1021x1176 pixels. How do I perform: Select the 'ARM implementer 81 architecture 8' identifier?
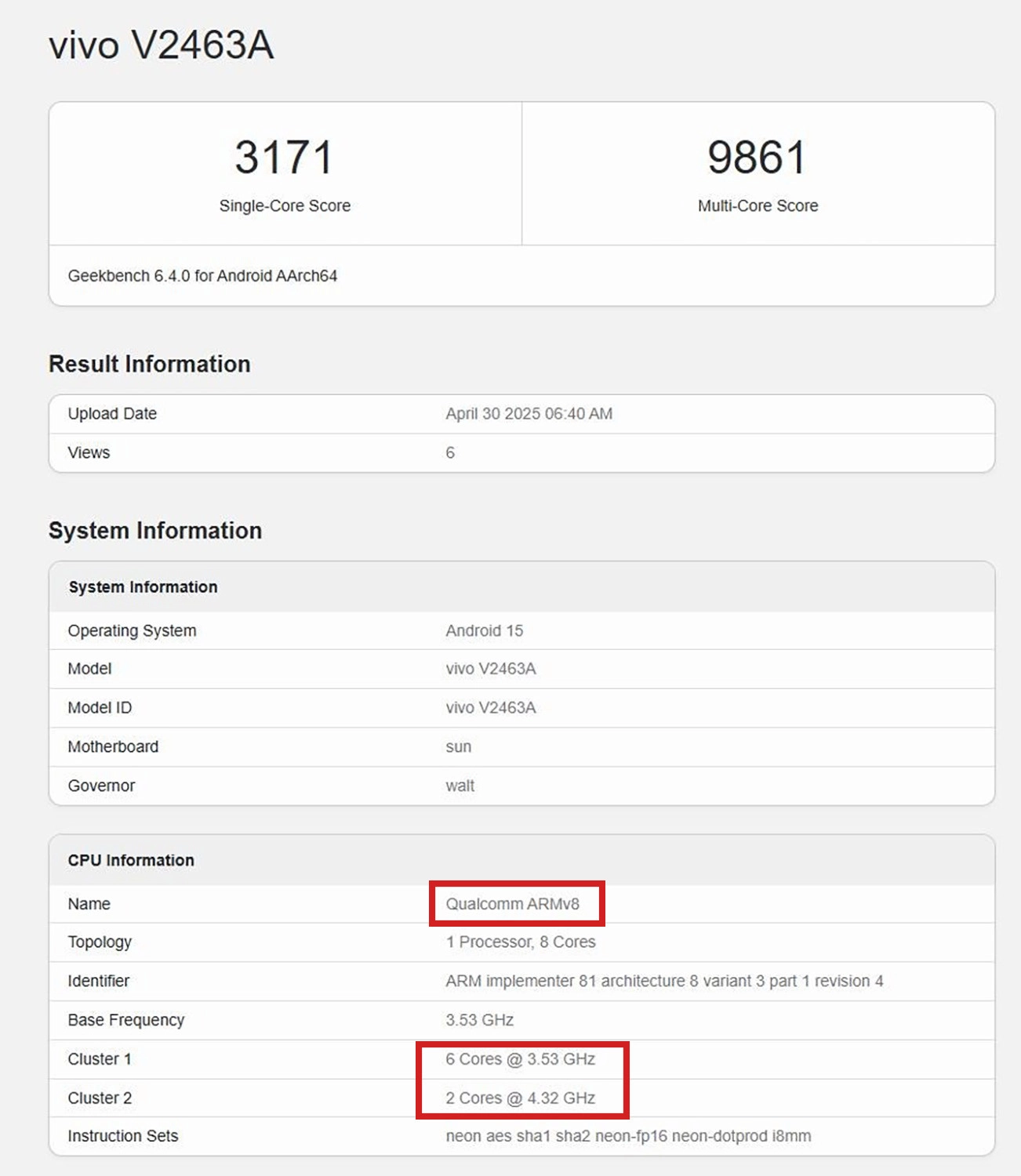[664, 981]
